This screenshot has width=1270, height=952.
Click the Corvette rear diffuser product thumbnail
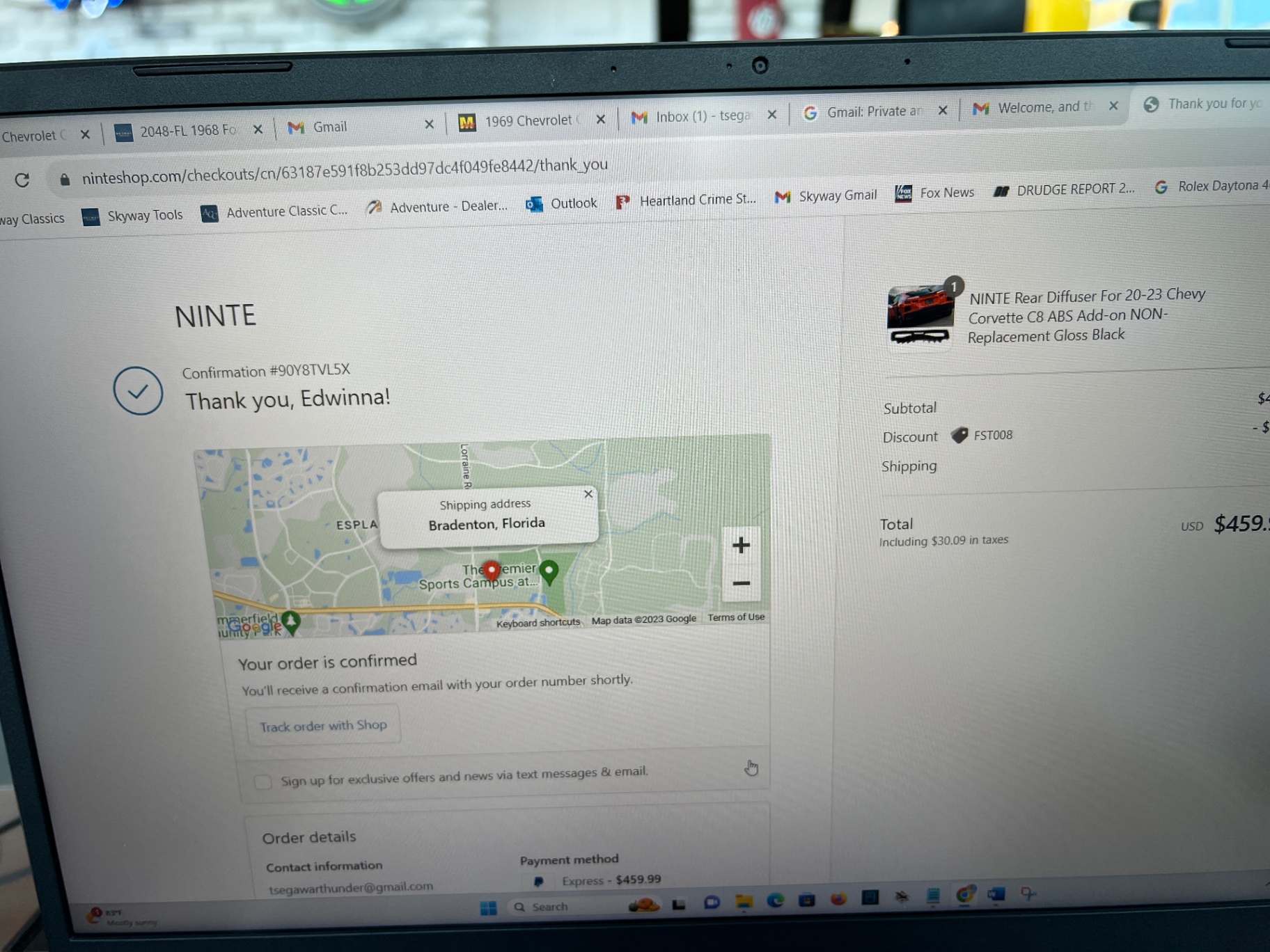[x=920, y=315]
